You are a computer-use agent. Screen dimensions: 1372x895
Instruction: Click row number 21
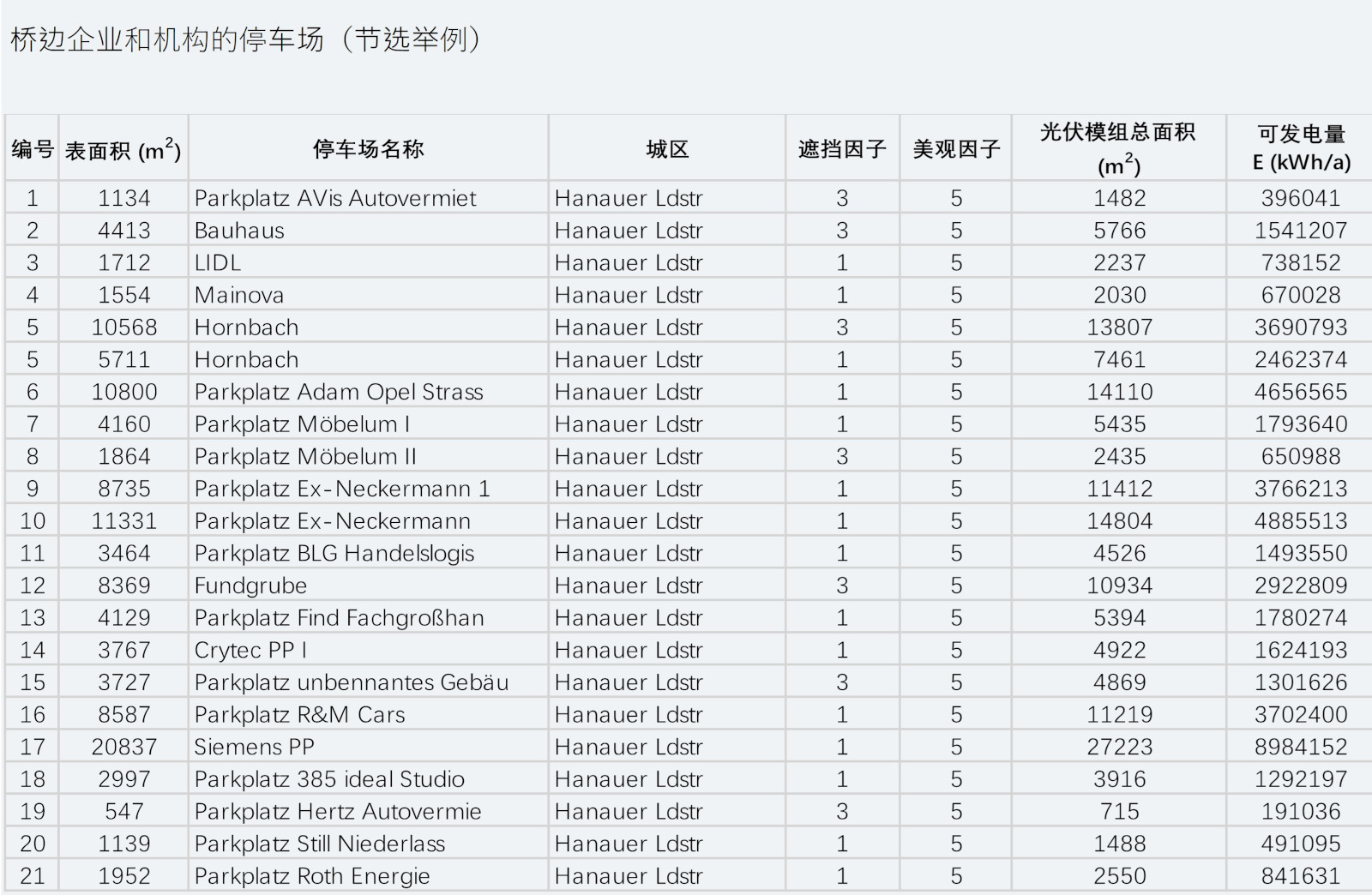(x=33, y=876)
